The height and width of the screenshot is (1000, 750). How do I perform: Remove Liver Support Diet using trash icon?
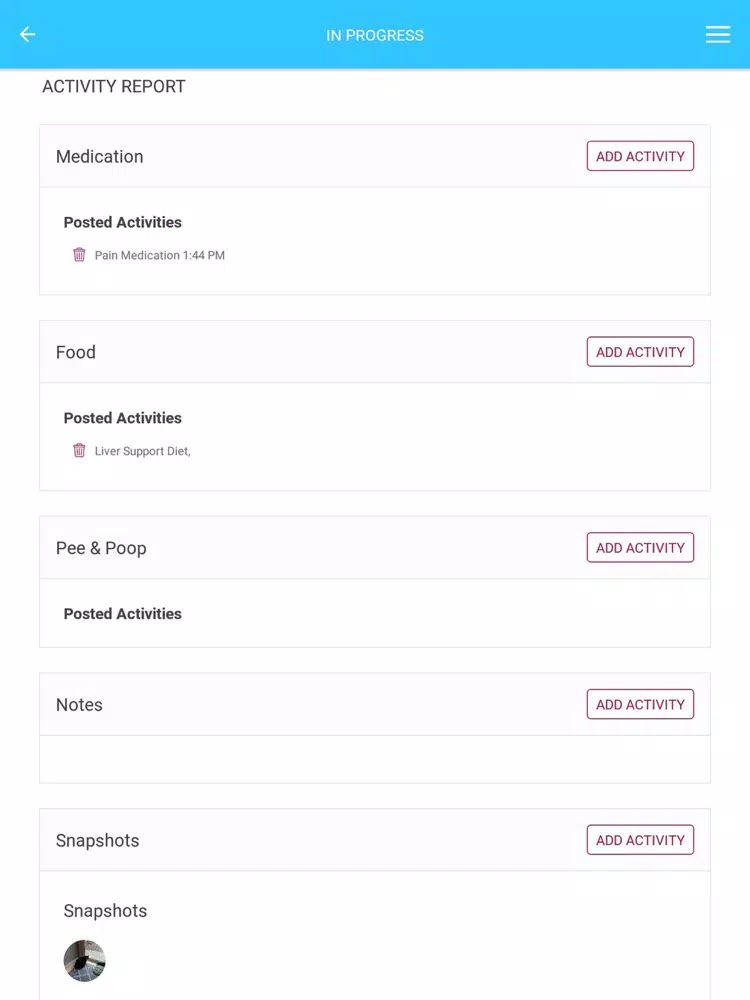tap(79, 450)
